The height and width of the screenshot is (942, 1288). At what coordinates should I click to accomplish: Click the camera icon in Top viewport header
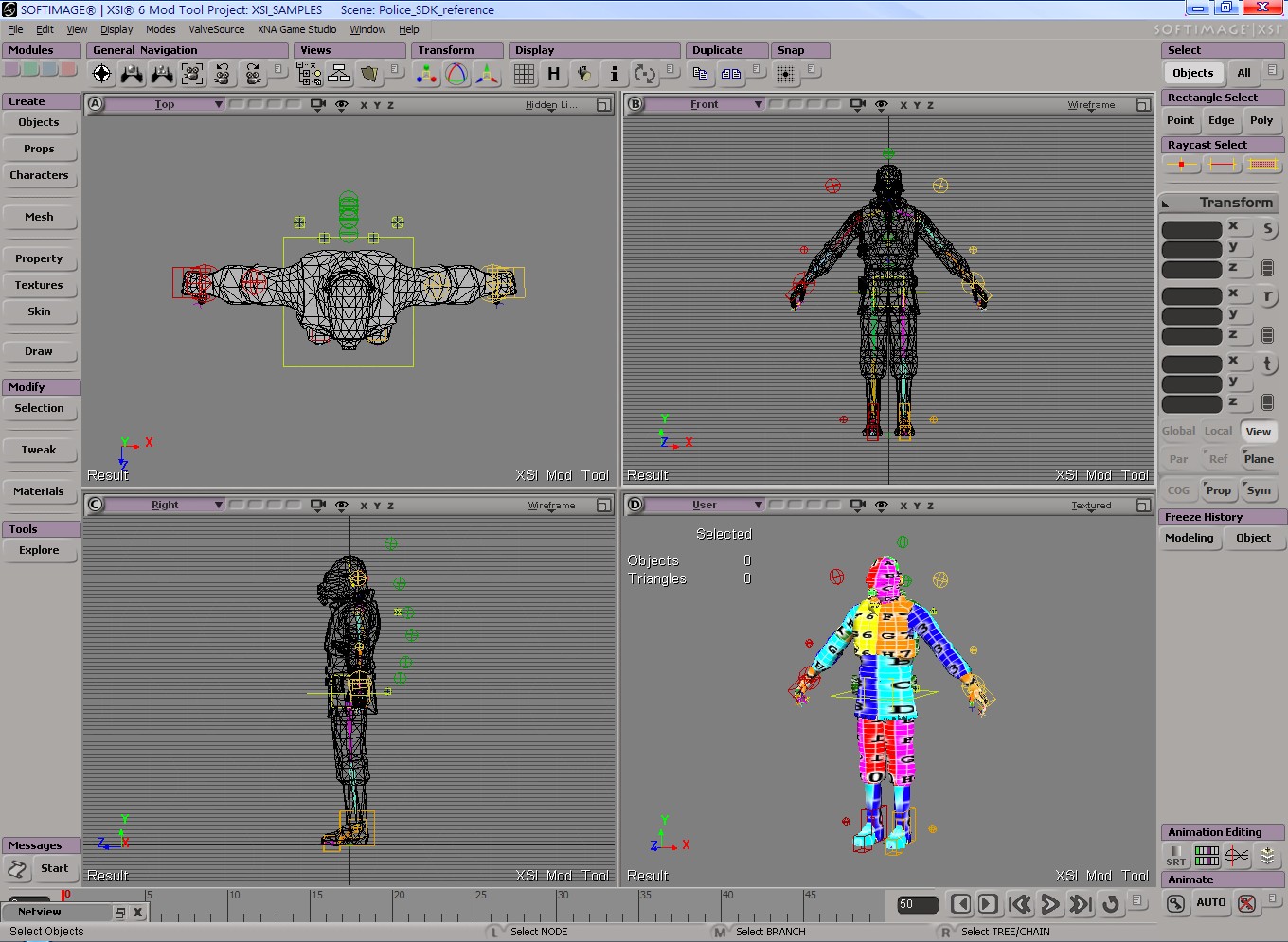tap(318, 105)
